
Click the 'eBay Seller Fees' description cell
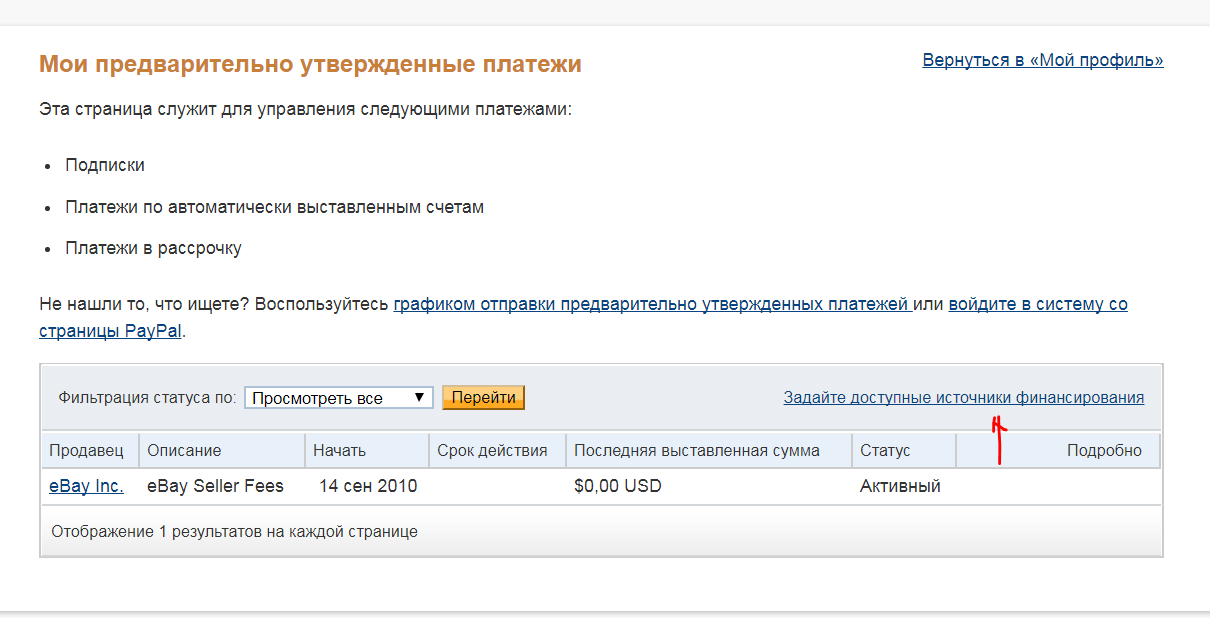coord(215,487)
